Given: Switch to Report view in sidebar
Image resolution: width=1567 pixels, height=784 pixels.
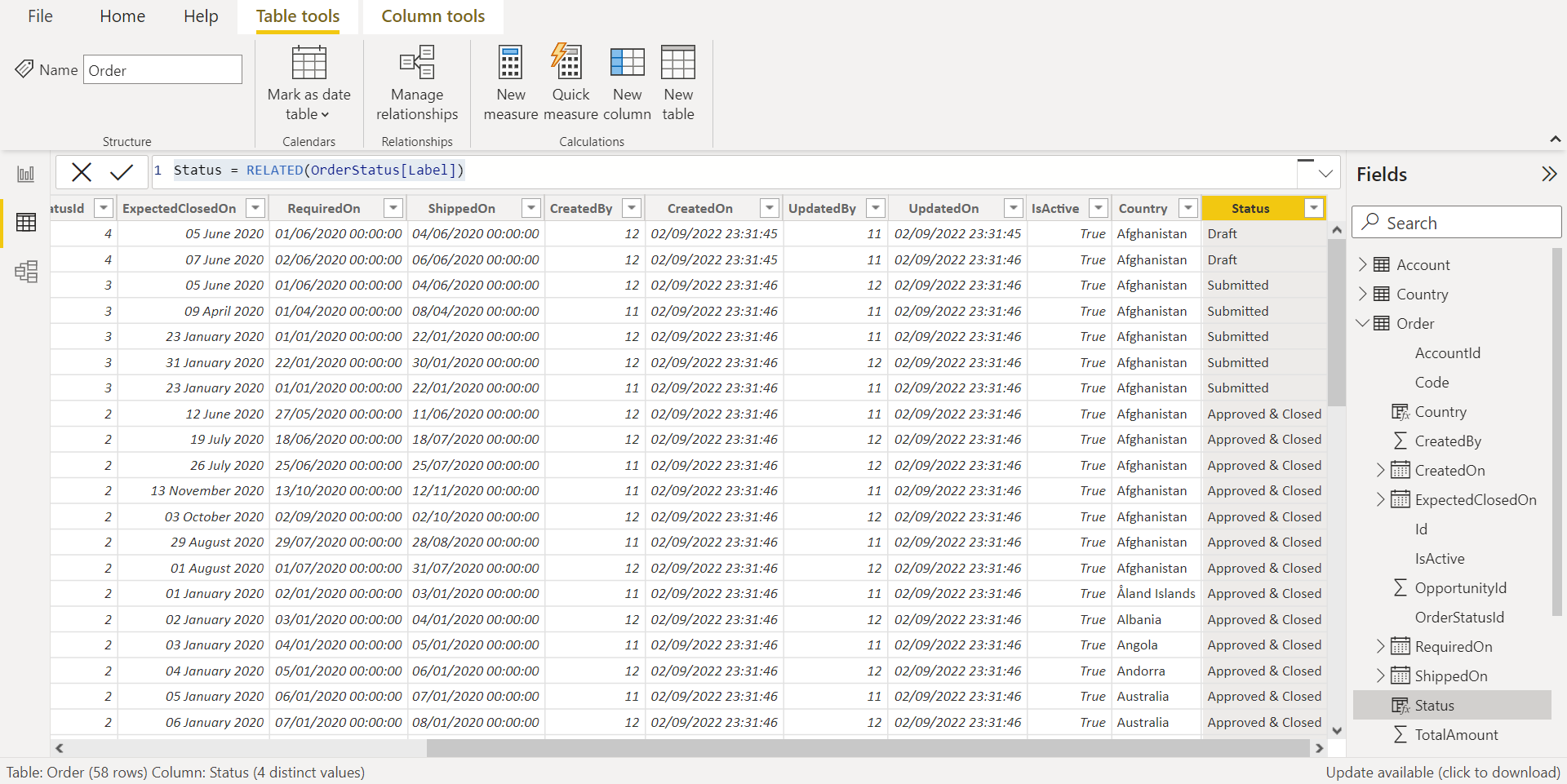Looking at the screenshot, I should 26,174.
